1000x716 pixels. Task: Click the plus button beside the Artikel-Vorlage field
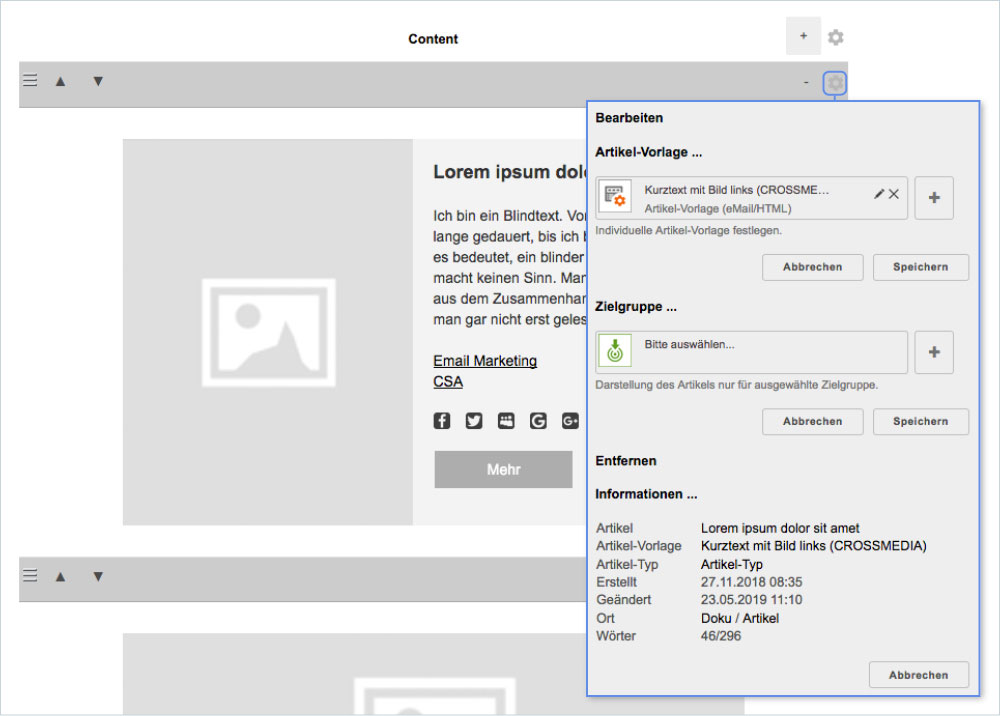[x=934, y=198]
